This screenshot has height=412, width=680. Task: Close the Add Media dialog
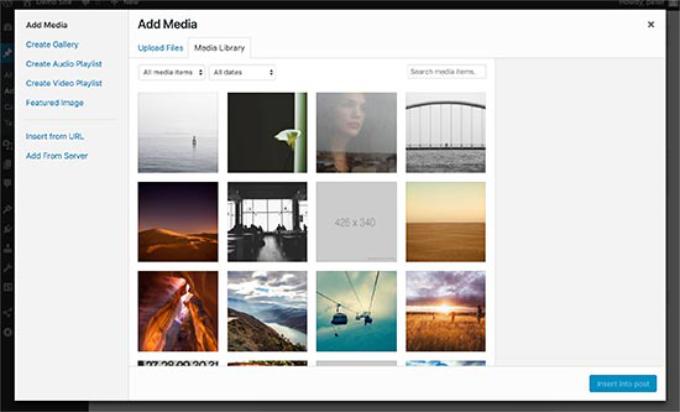tap(651, 24)
